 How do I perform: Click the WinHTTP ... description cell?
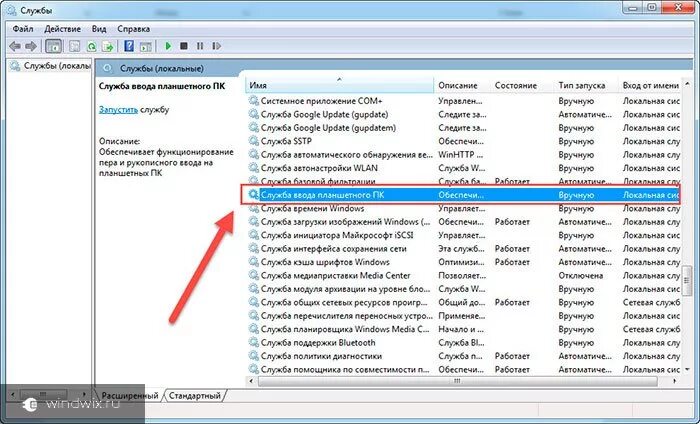click(x=460, y=154)
